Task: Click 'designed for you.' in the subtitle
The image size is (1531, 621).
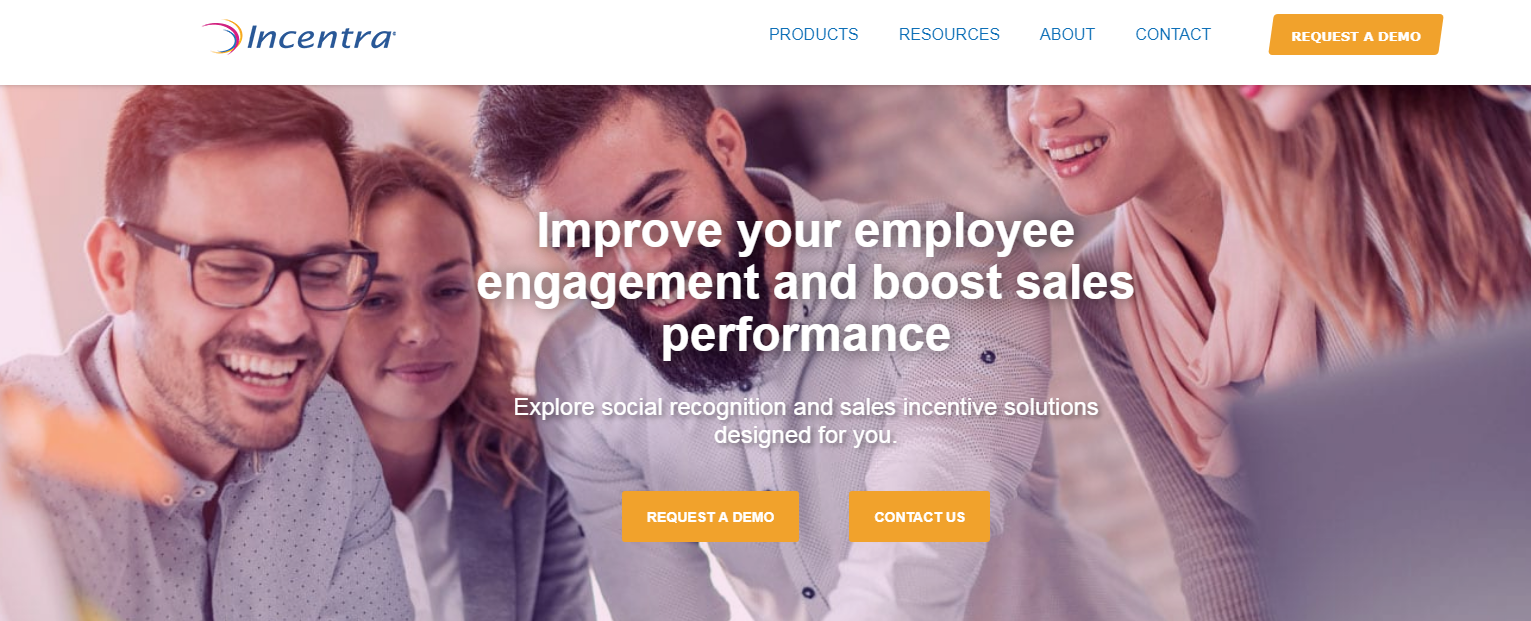Action: click(x=805, y=436)
